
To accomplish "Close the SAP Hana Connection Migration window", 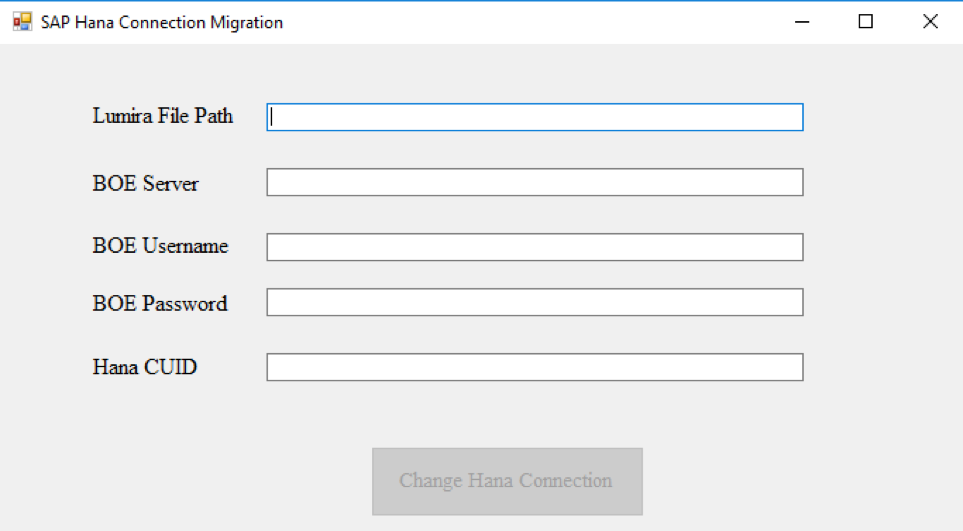I will pyautogui.click(x=930, y=22).
